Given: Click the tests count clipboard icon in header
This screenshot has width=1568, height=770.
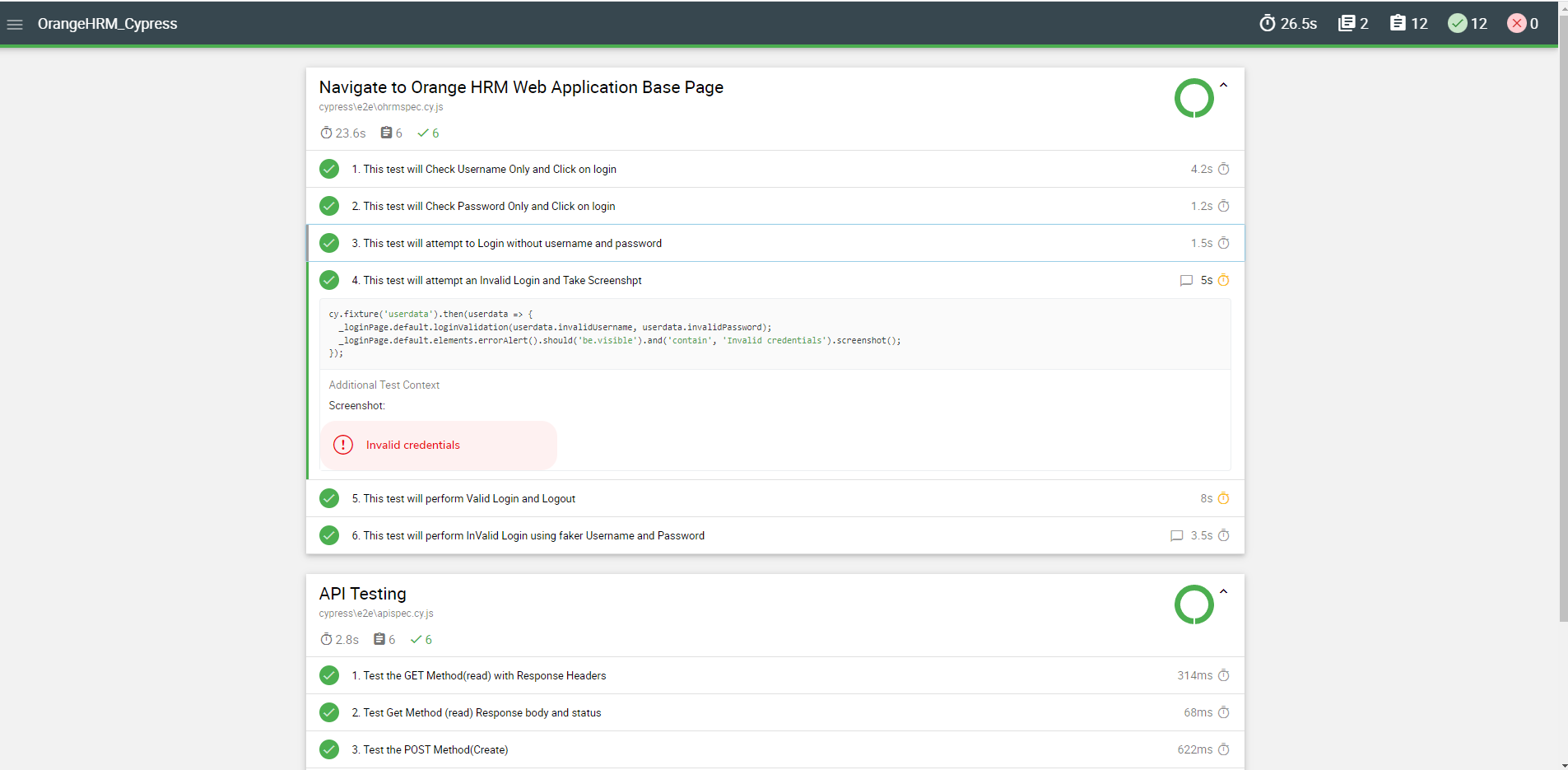Looking at the screenshot, I should pos(1398,23).
